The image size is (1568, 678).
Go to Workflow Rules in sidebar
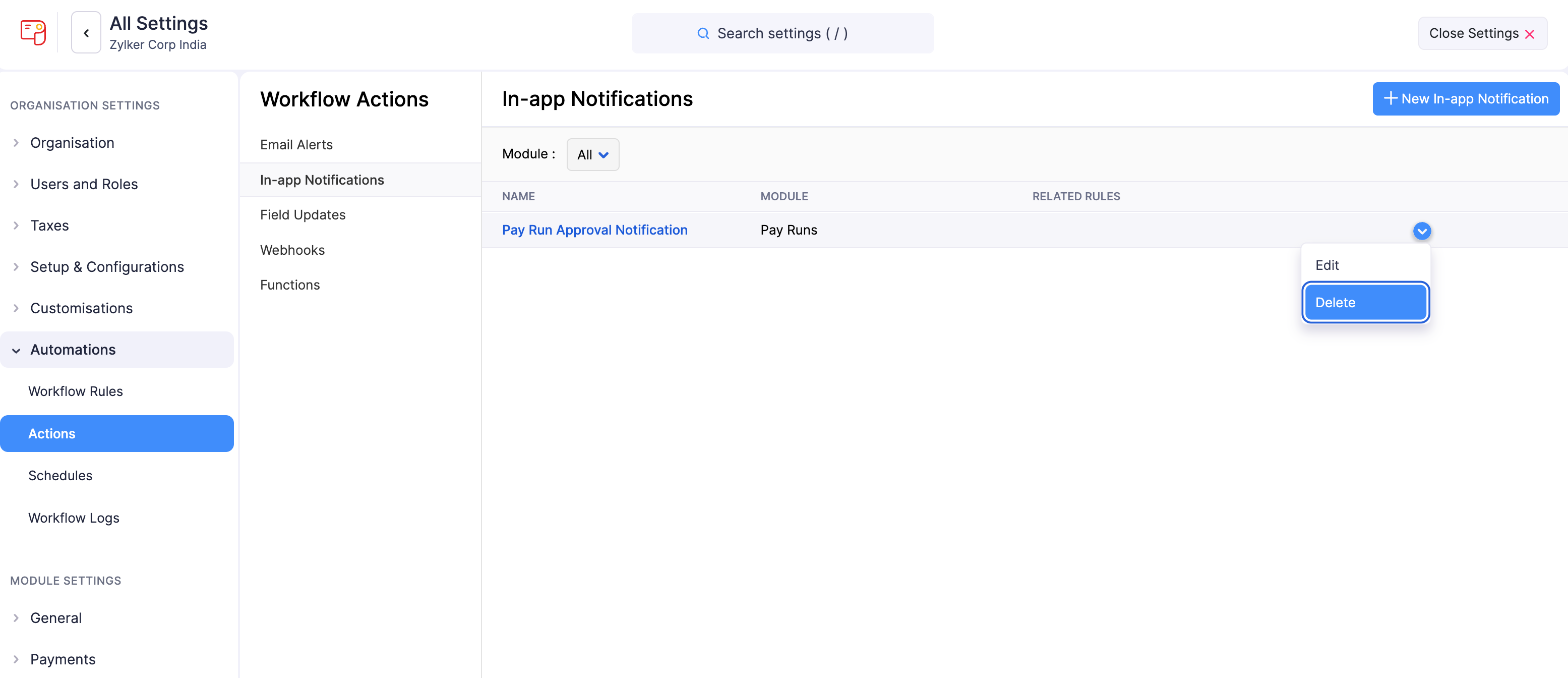(117, 391)
